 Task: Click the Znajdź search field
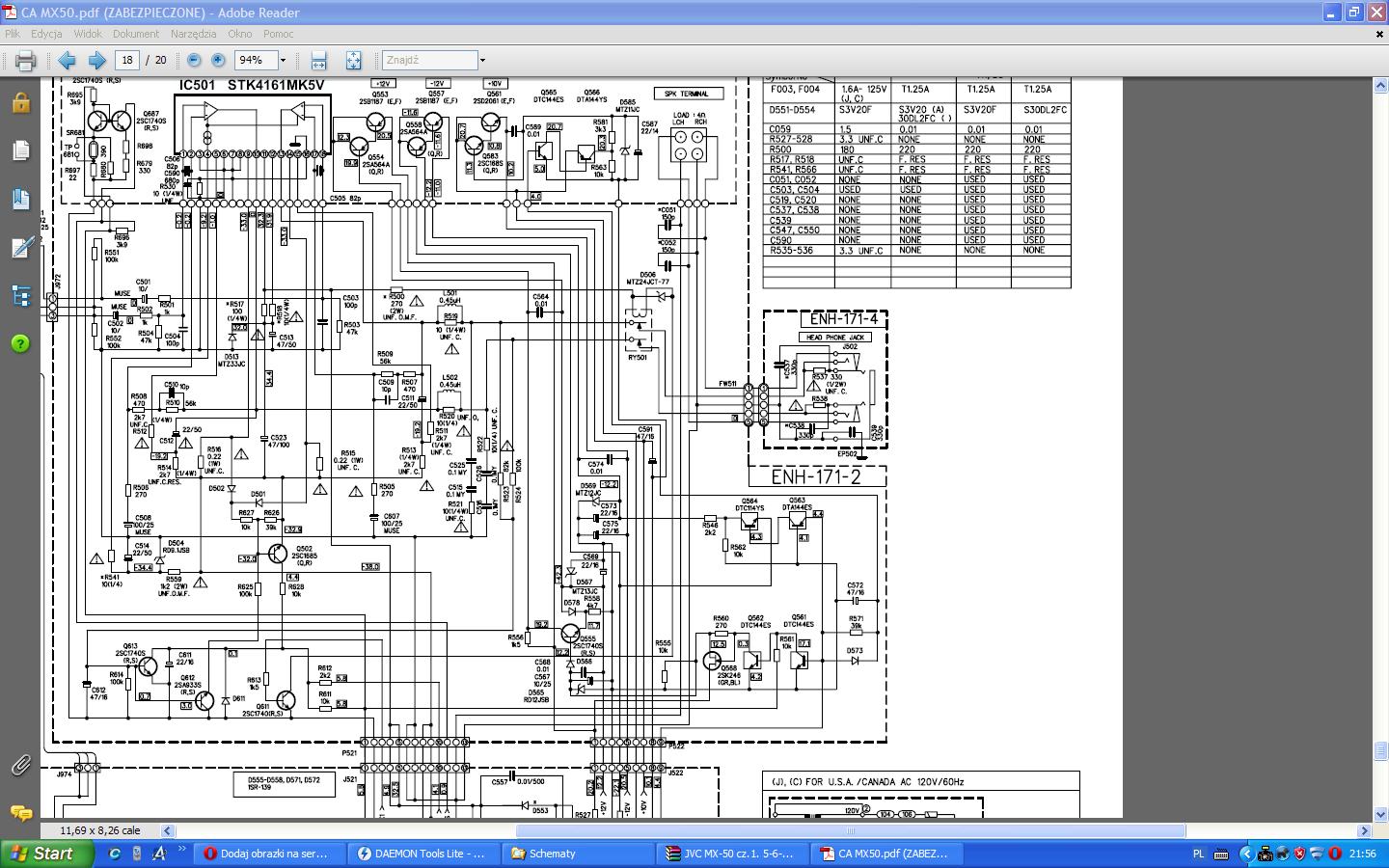[429, 60]
